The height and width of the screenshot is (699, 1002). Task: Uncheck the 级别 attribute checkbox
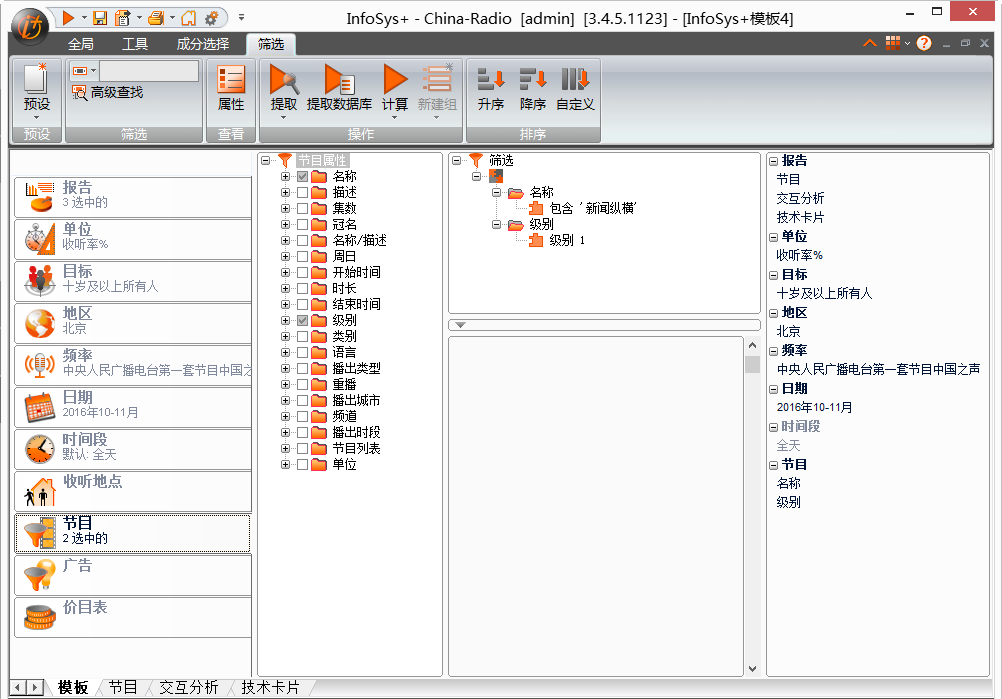[303, 320]
